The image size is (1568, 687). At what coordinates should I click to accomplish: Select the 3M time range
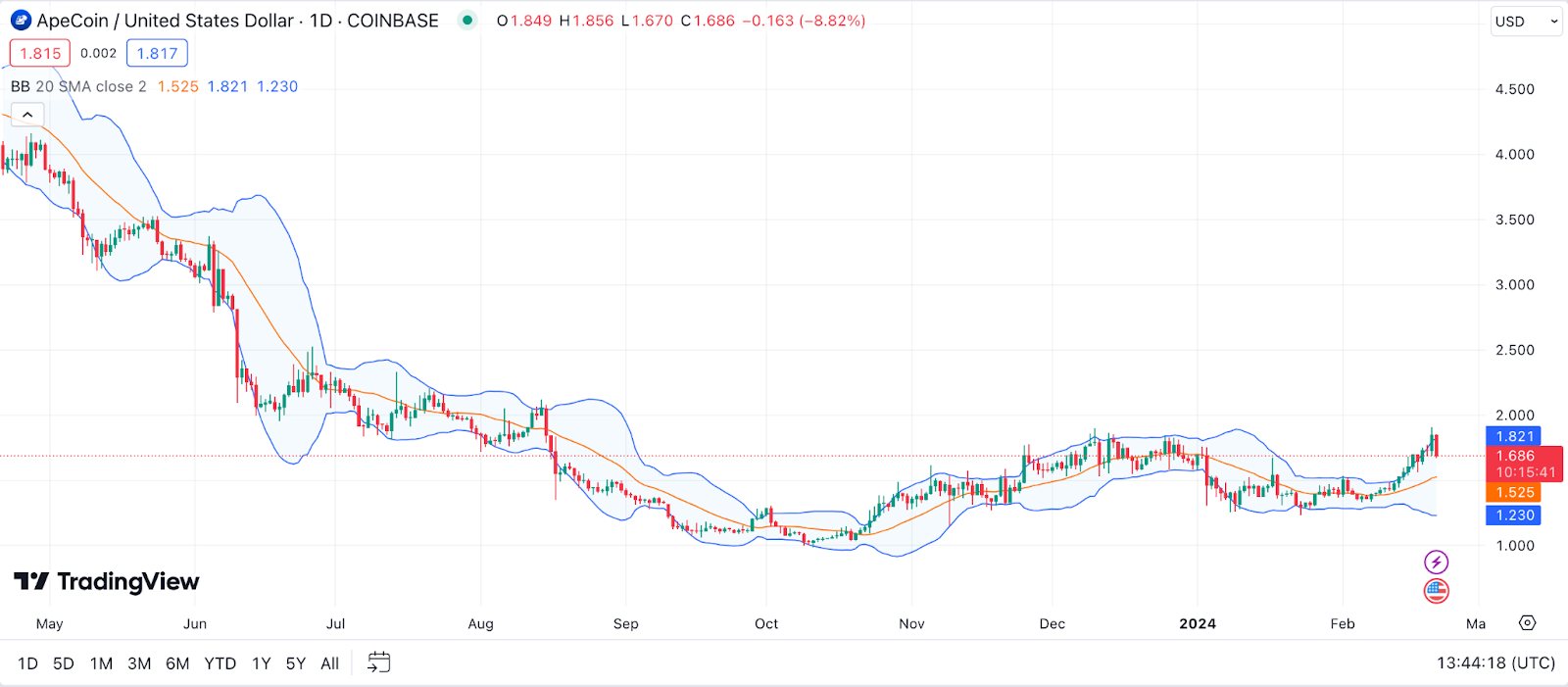[x=139, y=663]
